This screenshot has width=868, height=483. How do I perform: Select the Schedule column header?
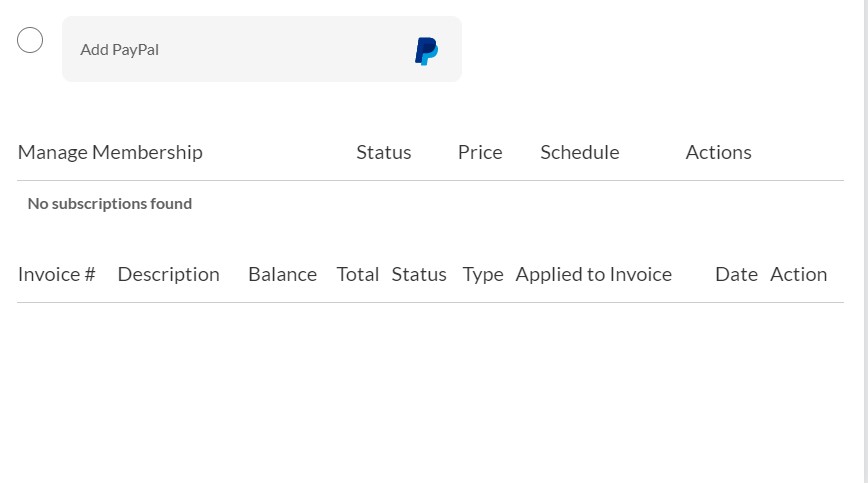(x=579, y=152)
